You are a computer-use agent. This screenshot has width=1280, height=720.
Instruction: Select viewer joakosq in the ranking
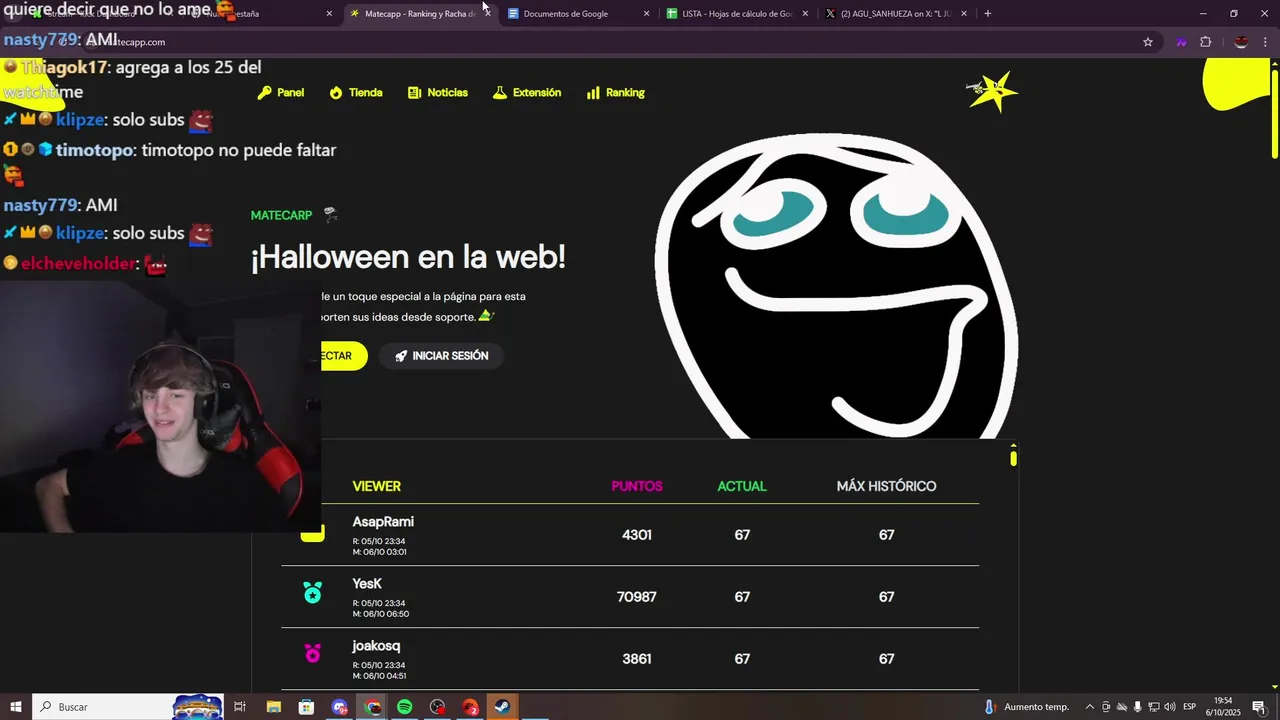point(376,646)
